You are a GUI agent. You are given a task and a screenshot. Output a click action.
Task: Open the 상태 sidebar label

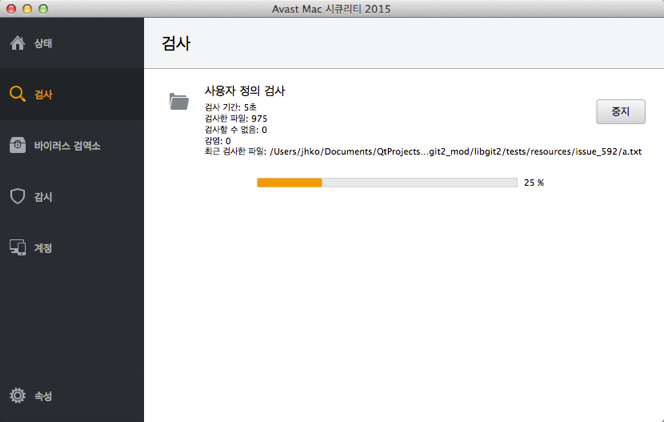43,43
